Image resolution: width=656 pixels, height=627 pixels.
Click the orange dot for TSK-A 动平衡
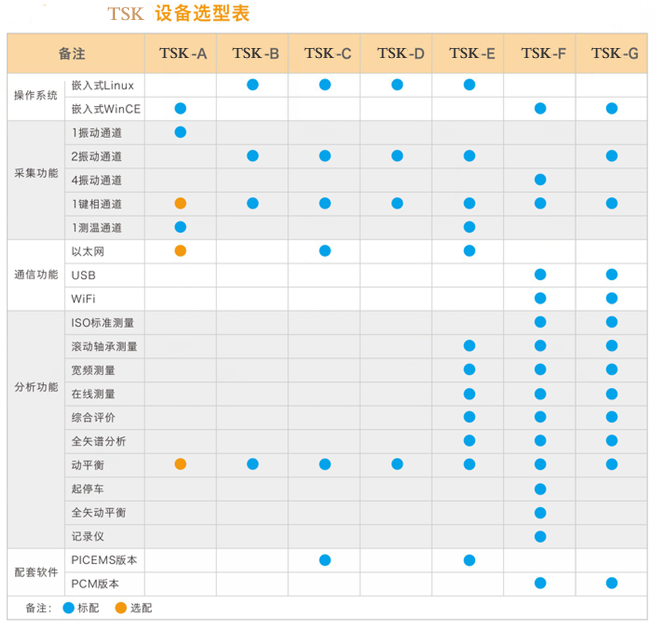(x=181, y=464)
